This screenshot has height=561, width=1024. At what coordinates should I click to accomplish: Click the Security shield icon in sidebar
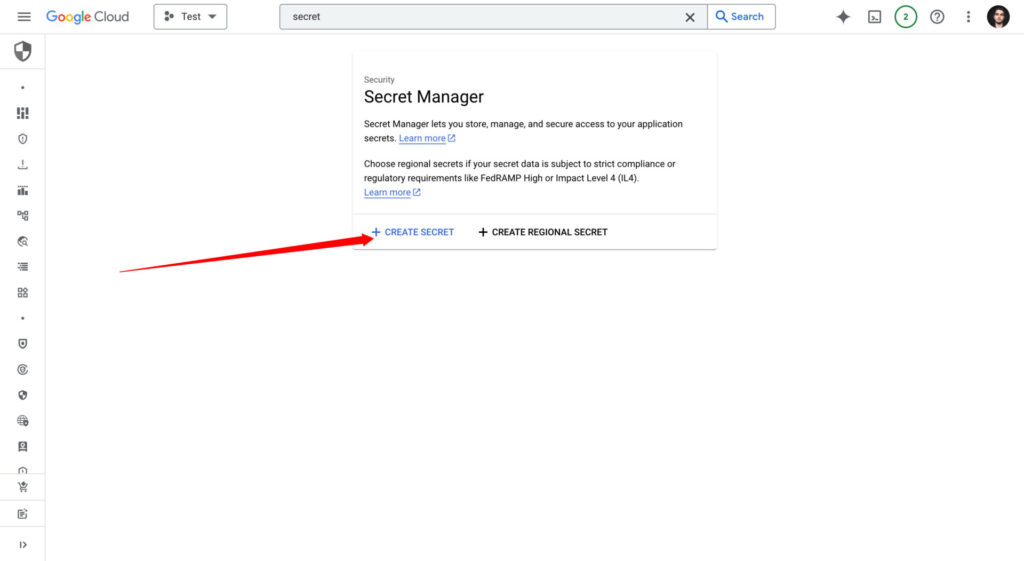tap(23, 52)
